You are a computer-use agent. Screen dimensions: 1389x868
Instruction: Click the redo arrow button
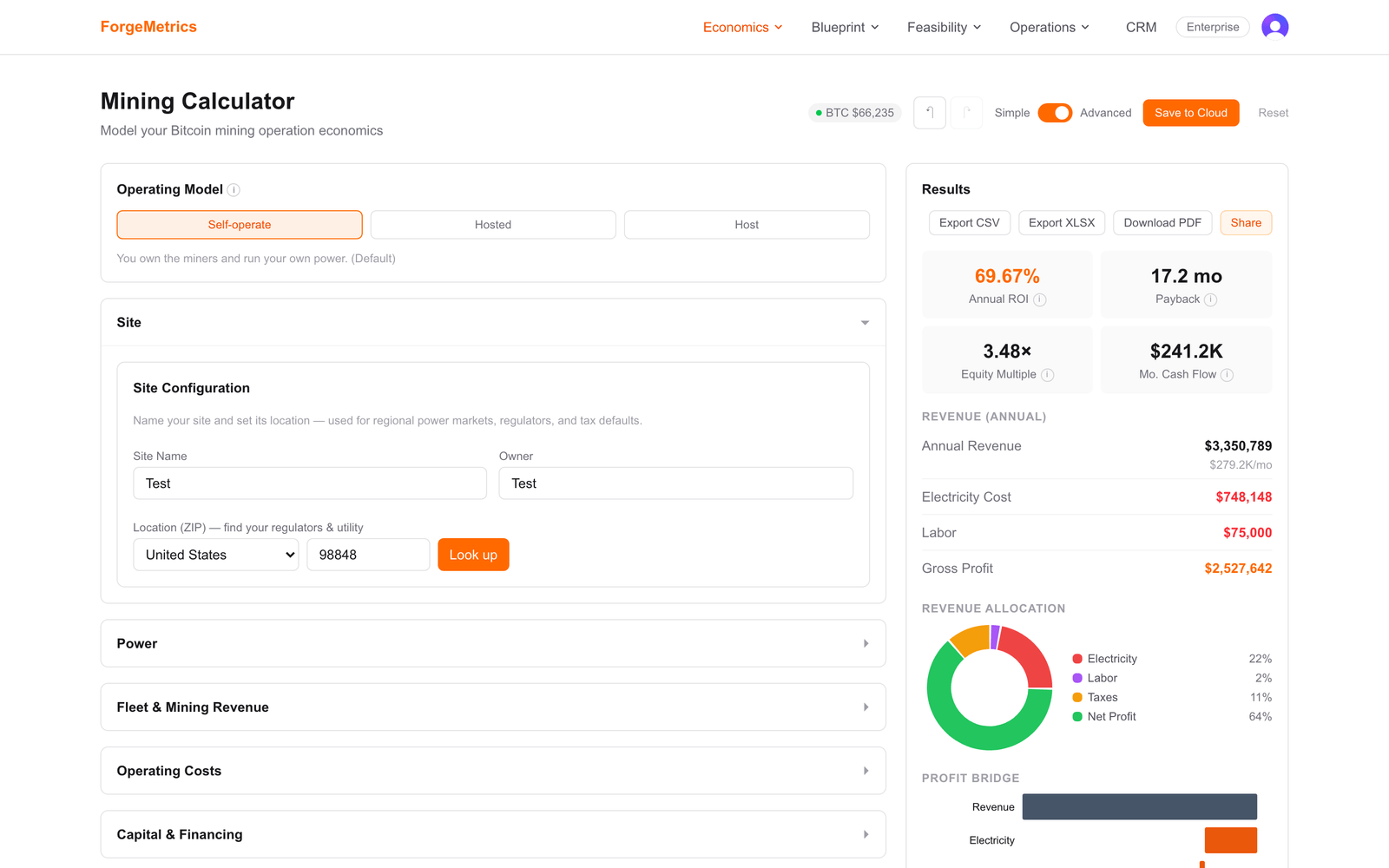point(967,113)
